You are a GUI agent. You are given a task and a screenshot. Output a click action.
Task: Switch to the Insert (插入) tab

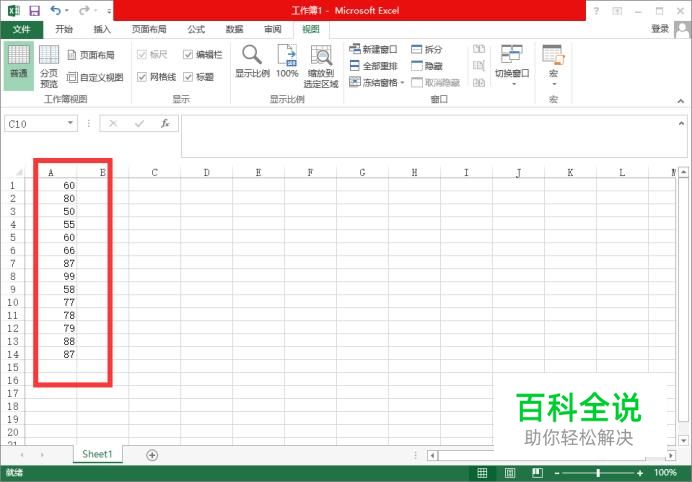(x=102, y=30)
